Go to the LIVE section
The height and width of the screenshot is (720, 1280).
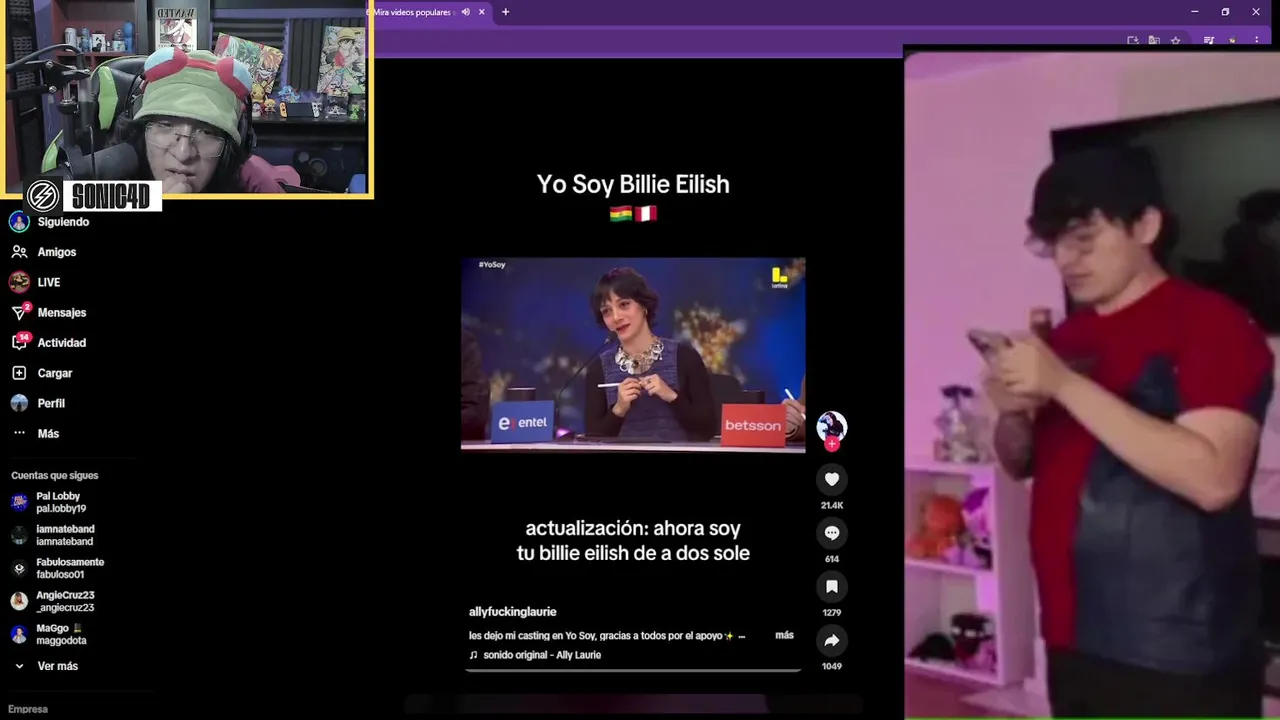click(x=50, y=282)
